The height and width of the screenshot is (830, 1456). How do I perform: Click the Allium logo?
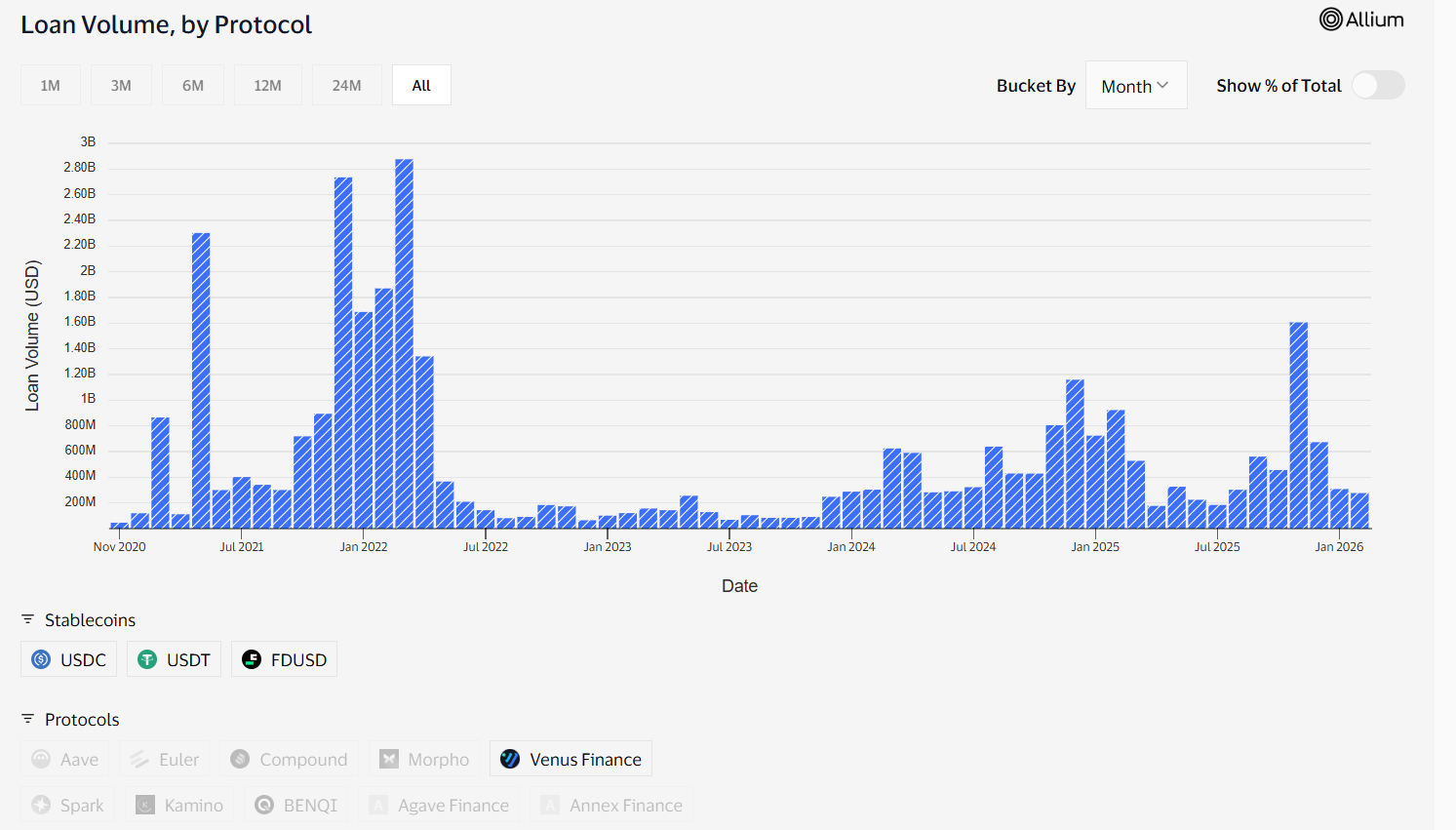tap(1361, 19)
